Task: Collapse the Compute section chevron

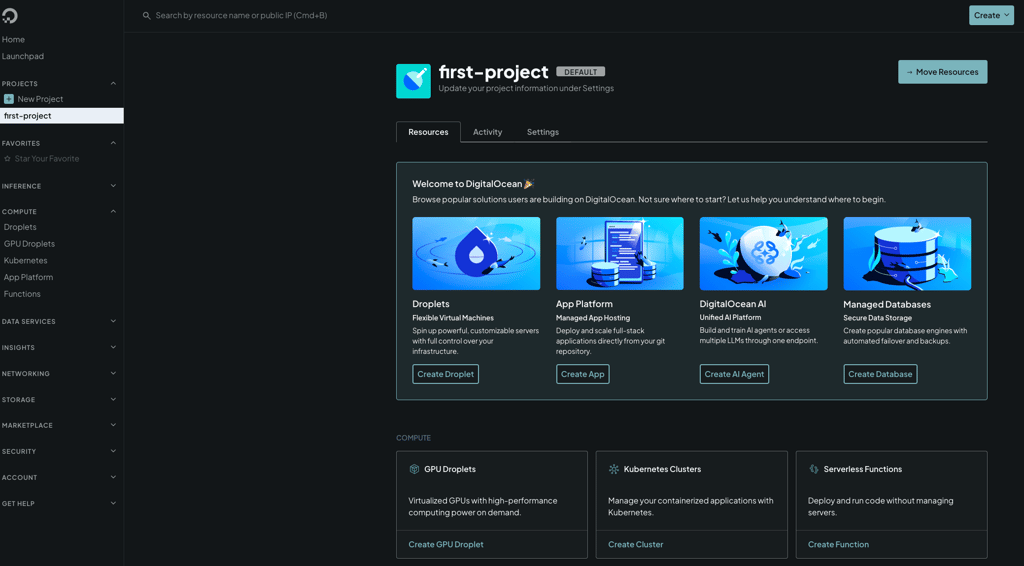Action: [113, 212]
